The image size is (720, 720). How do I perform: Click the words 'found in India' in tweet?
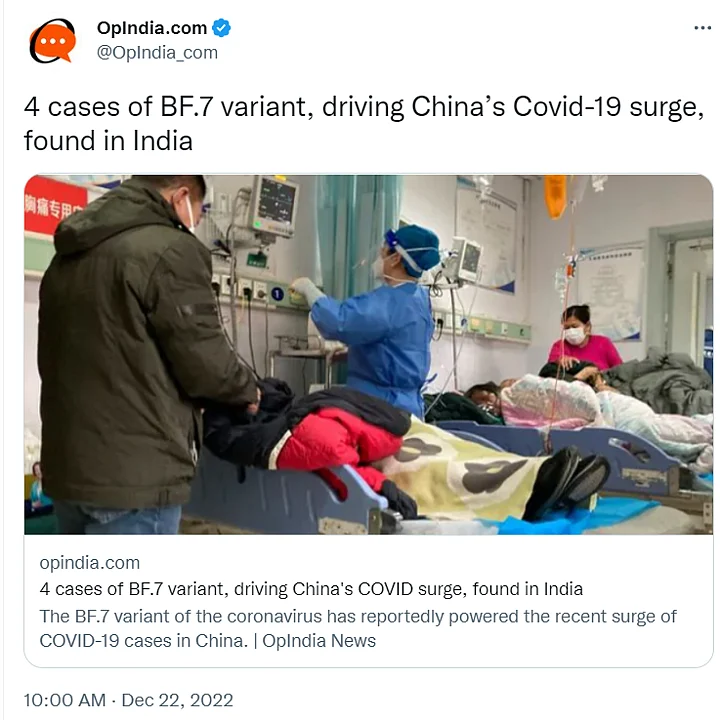[108, 141]
